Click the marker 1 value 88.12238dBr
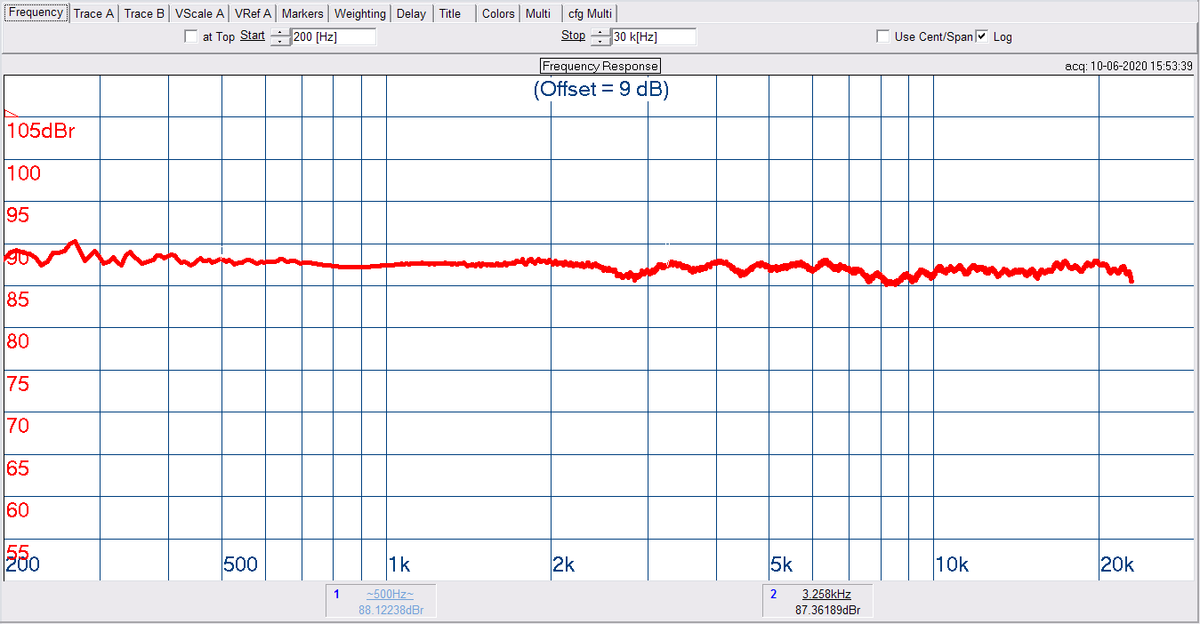 point(391,609)
